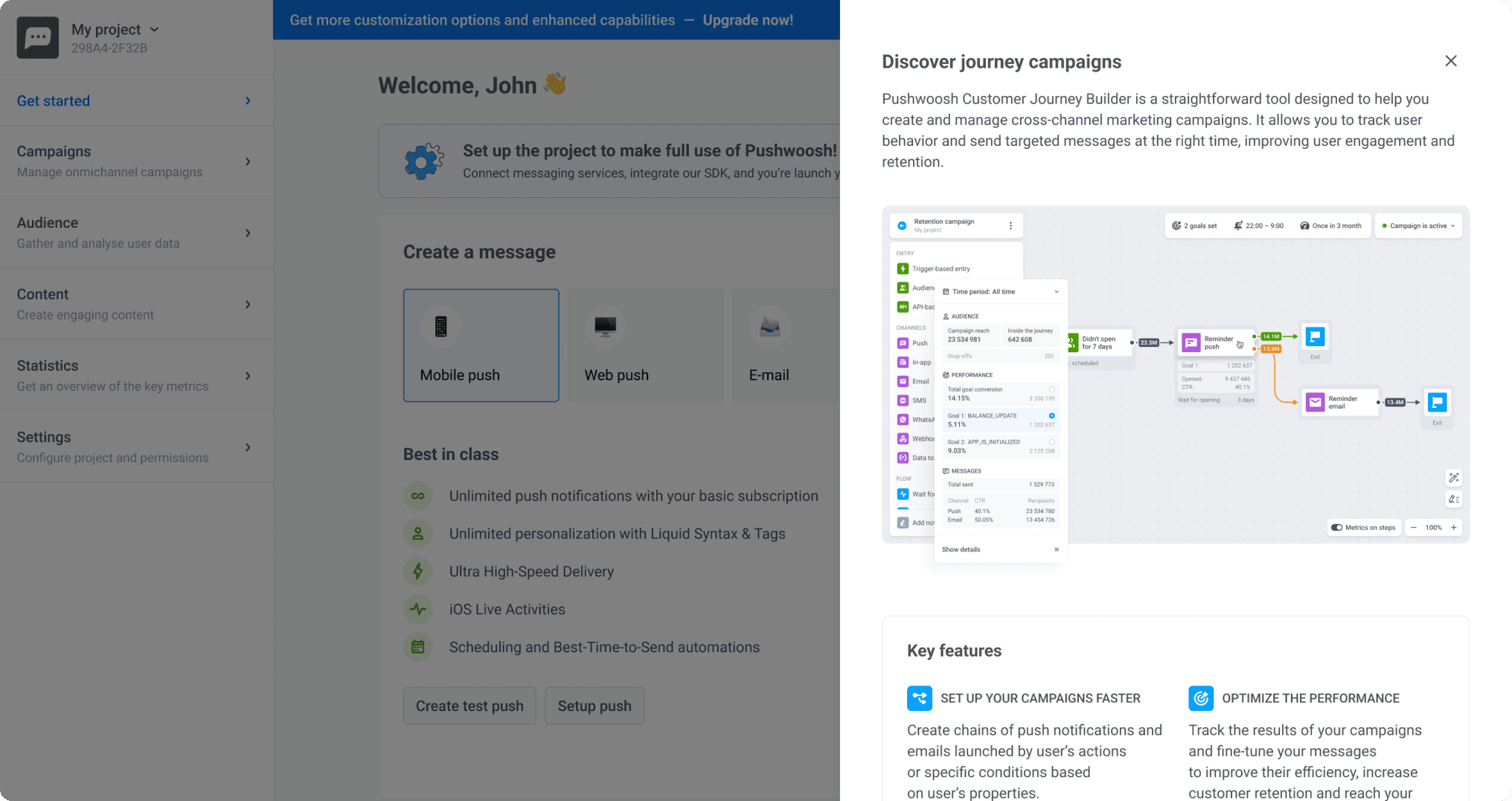Viewport: 1512px width, 801px height.
Task: Click the lightning high-speed delivery icon
Action: pyautogui.click(x=418, y=572)
